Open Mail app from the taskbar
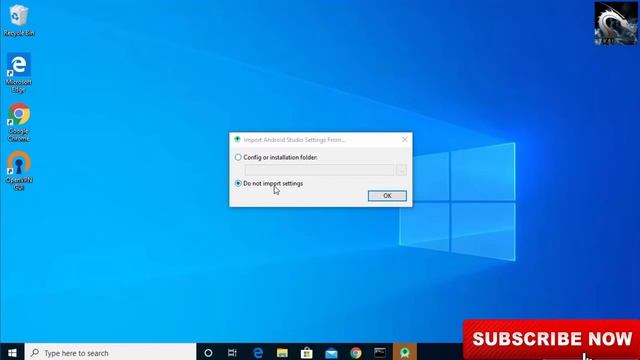 tap(331, 353)
